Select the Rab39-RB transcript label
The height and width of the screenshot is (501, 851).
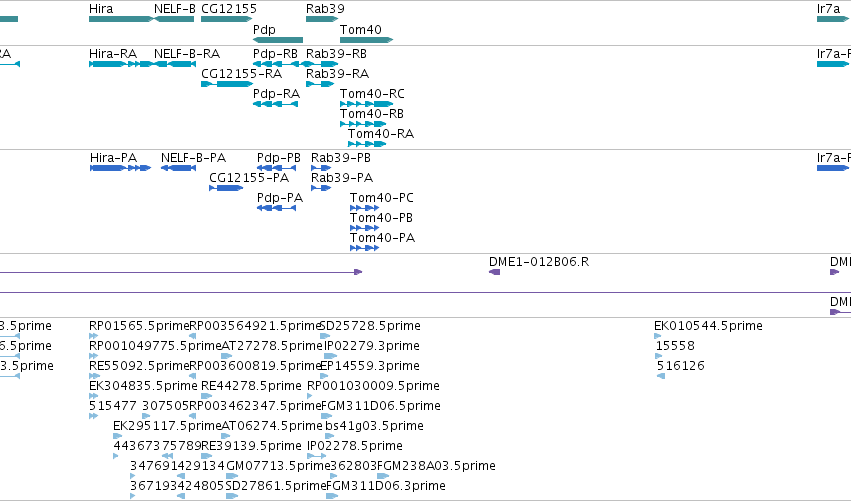click(336, 54)
